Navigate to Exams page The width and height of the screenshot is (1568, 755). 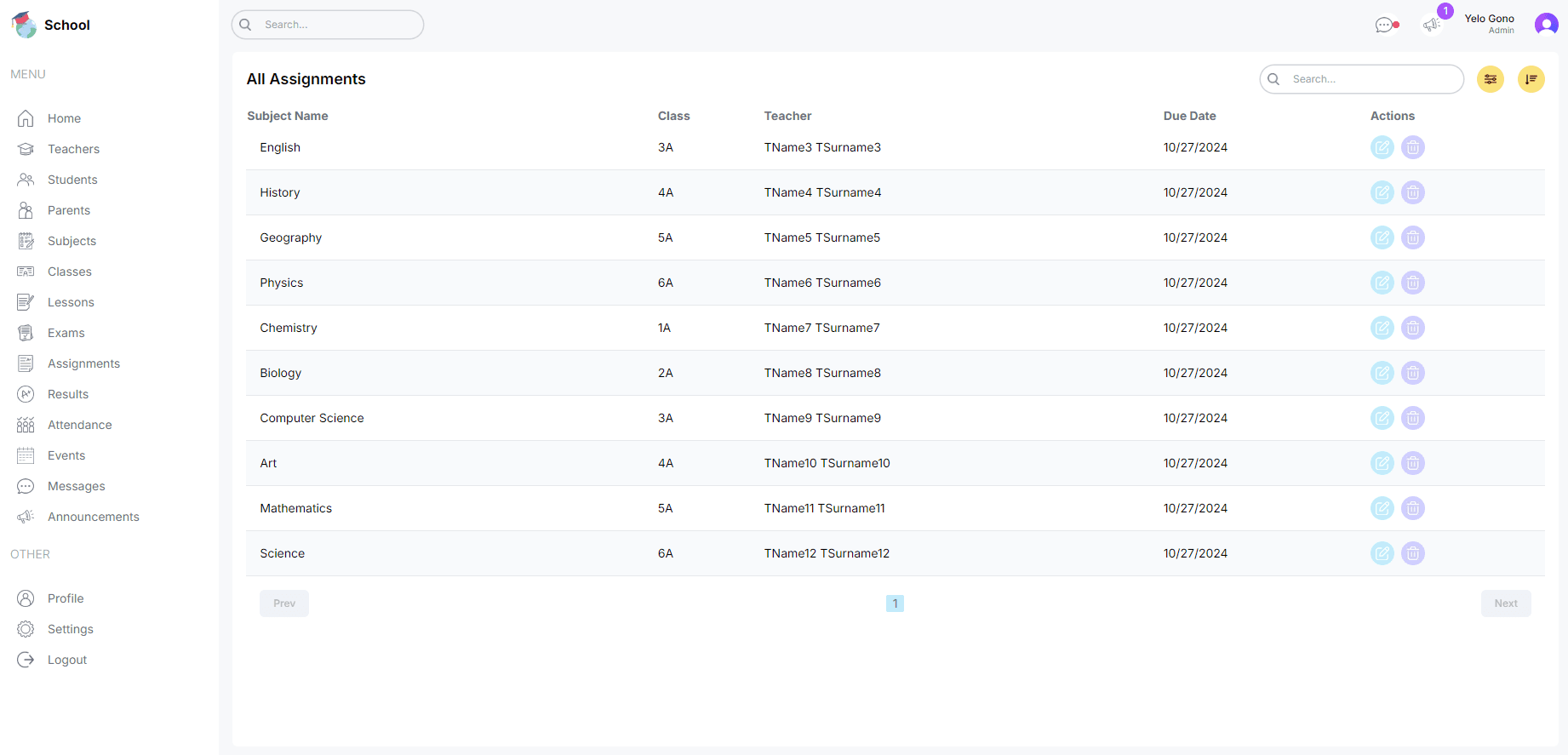(x=66, y=333)
